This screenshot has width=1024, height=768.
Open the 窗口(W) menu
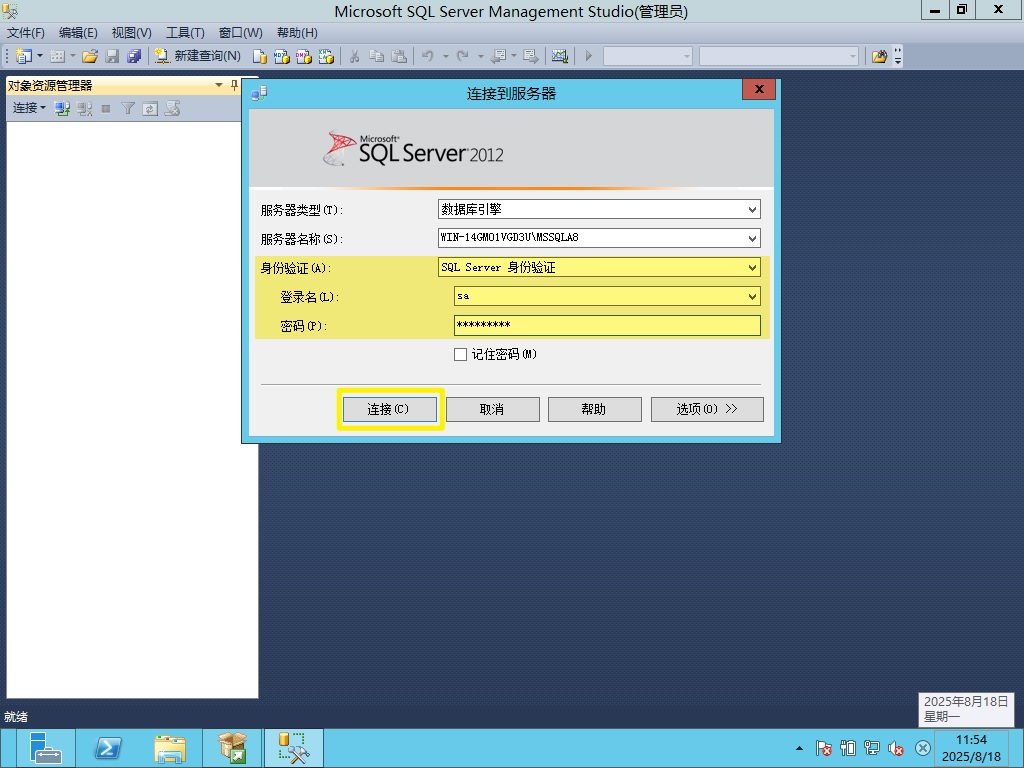point(240,33)
